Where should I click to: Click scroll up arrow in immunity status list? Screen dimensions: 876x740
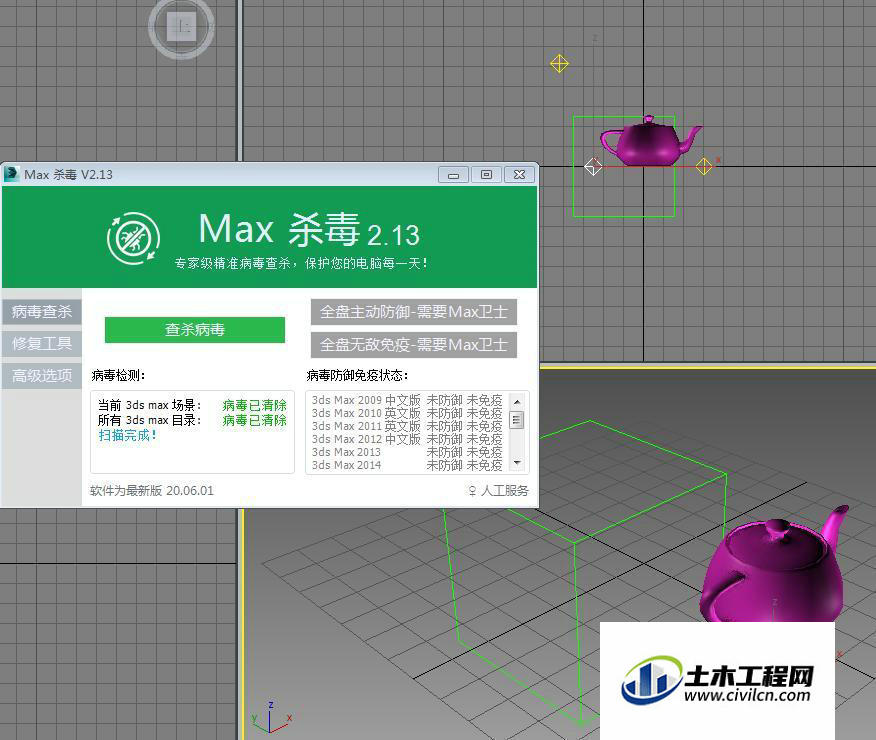click(517, 402)
